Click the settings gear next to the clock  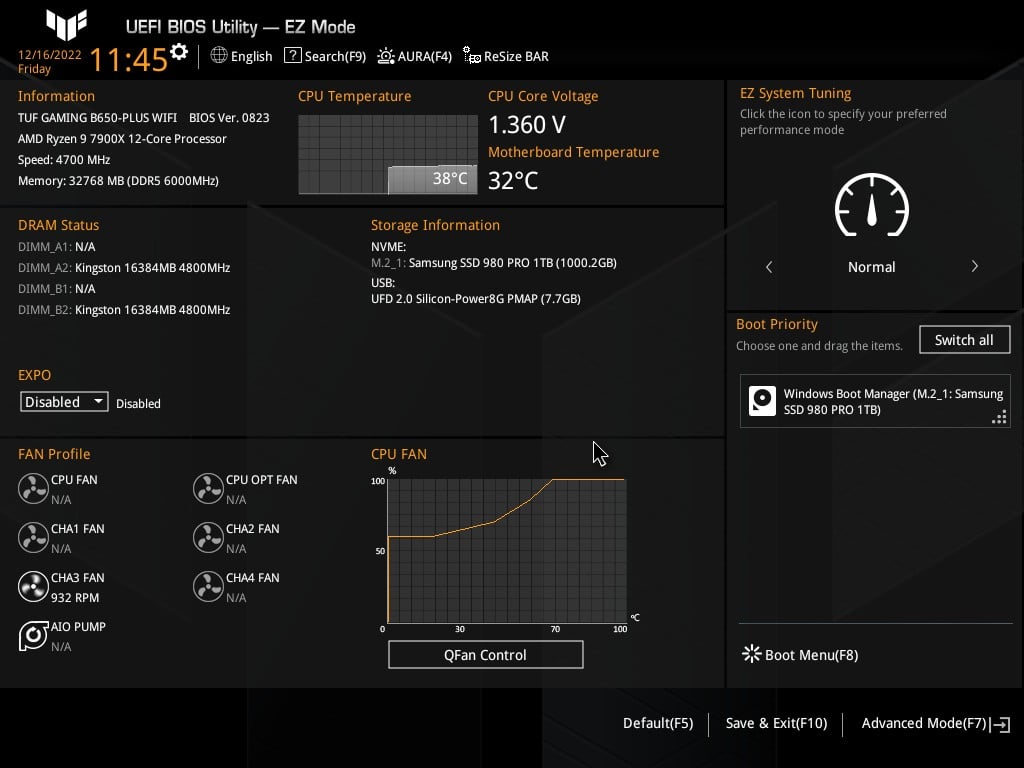[179, 52]
